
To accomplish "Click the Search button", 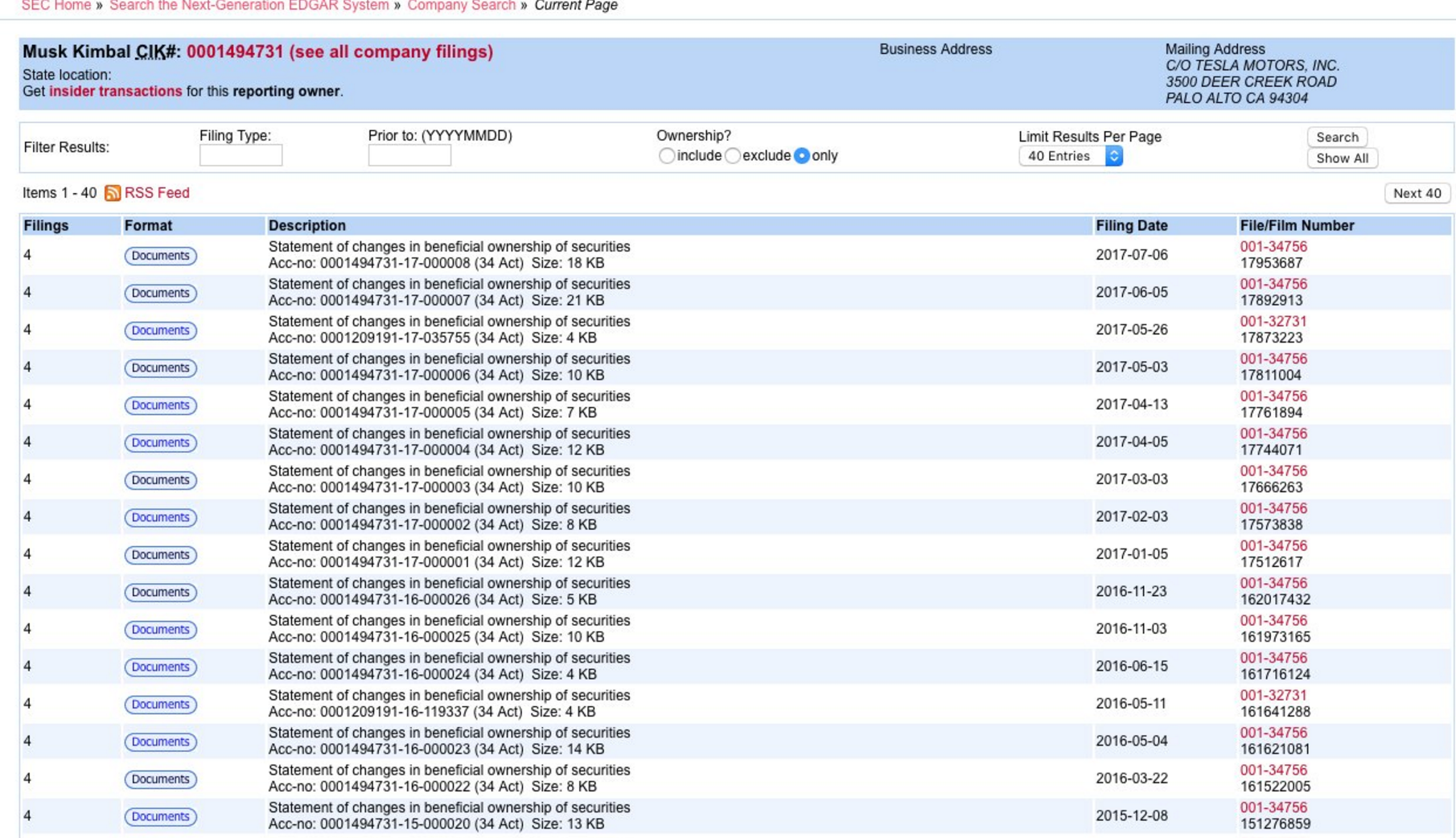I will coord(1337,137).
